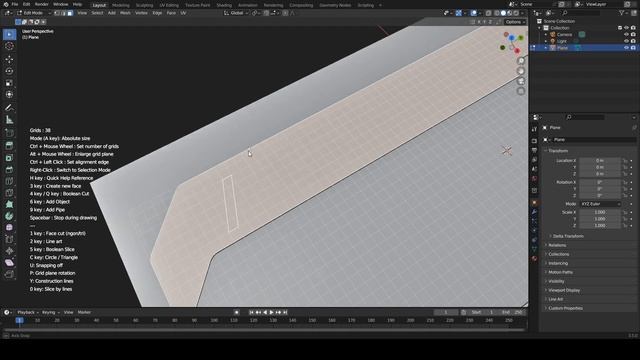Click the Scale X value field
This screenshot has width=640, height=360.
pyautogui.click(x=600, y=212)
